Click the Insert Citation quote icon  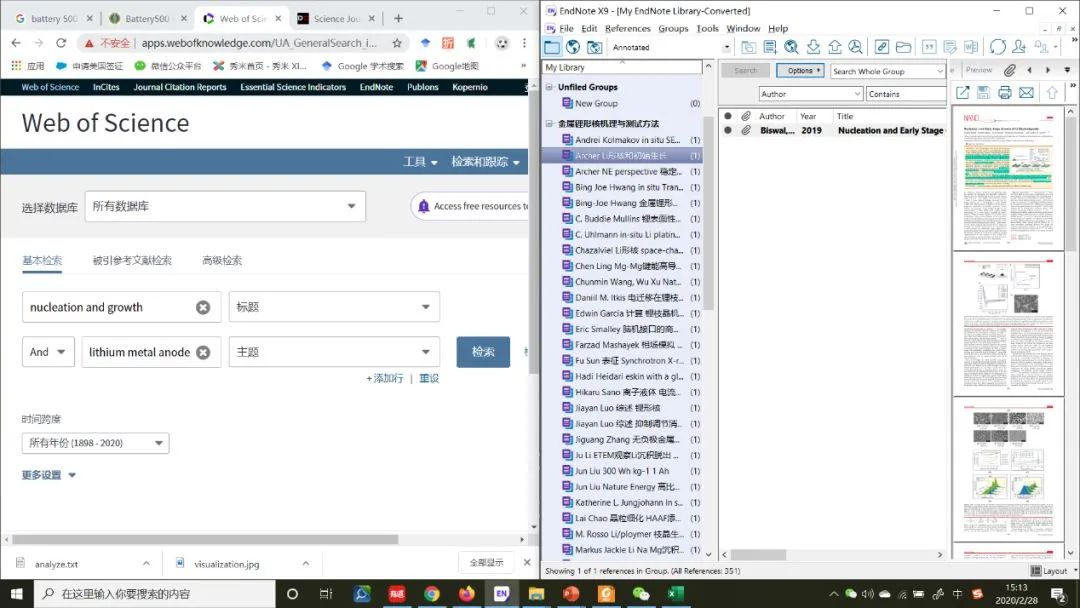[929, 47]
